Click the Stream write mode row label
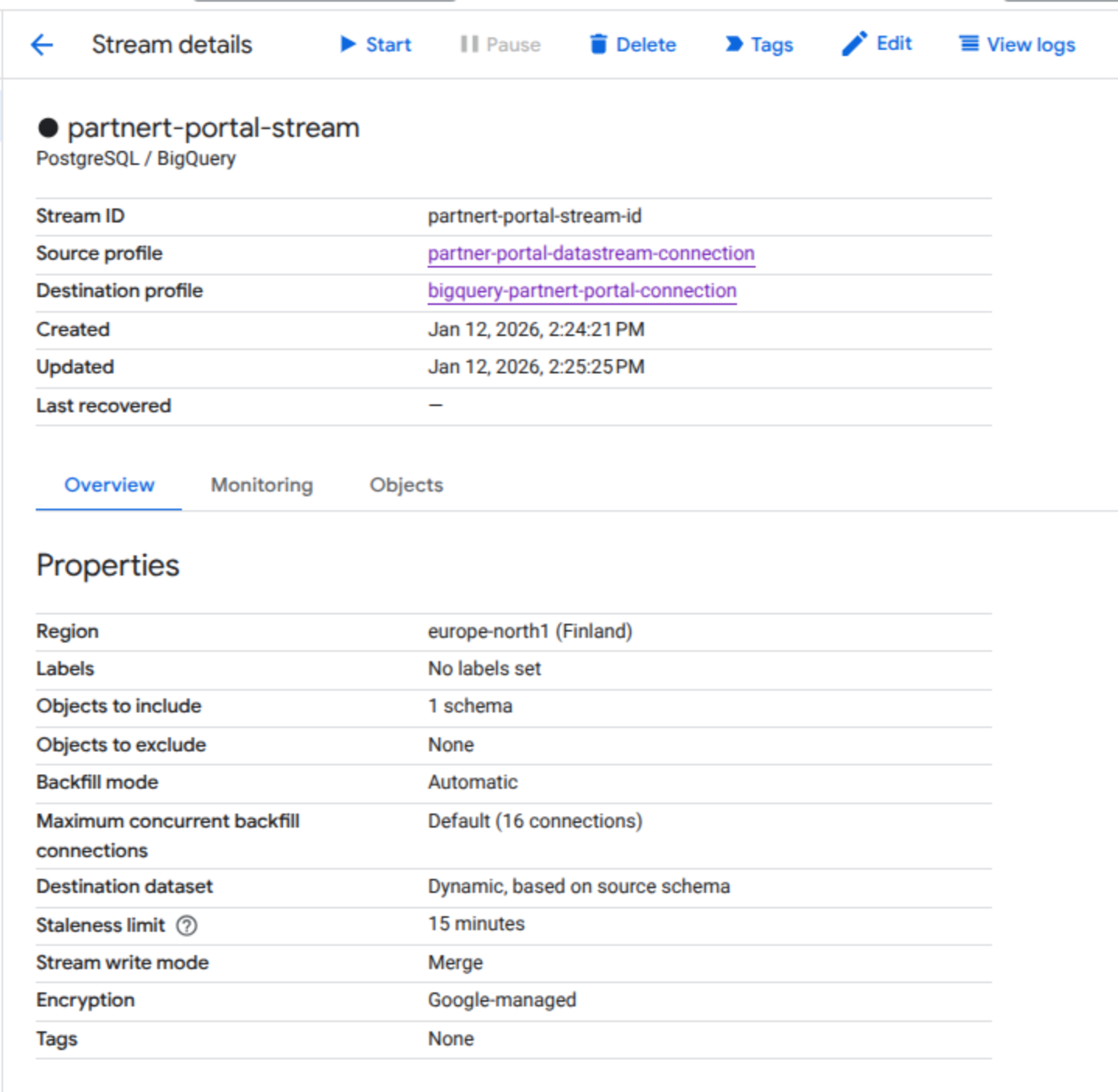1118x1092 pixels. (x=123, y=963)
